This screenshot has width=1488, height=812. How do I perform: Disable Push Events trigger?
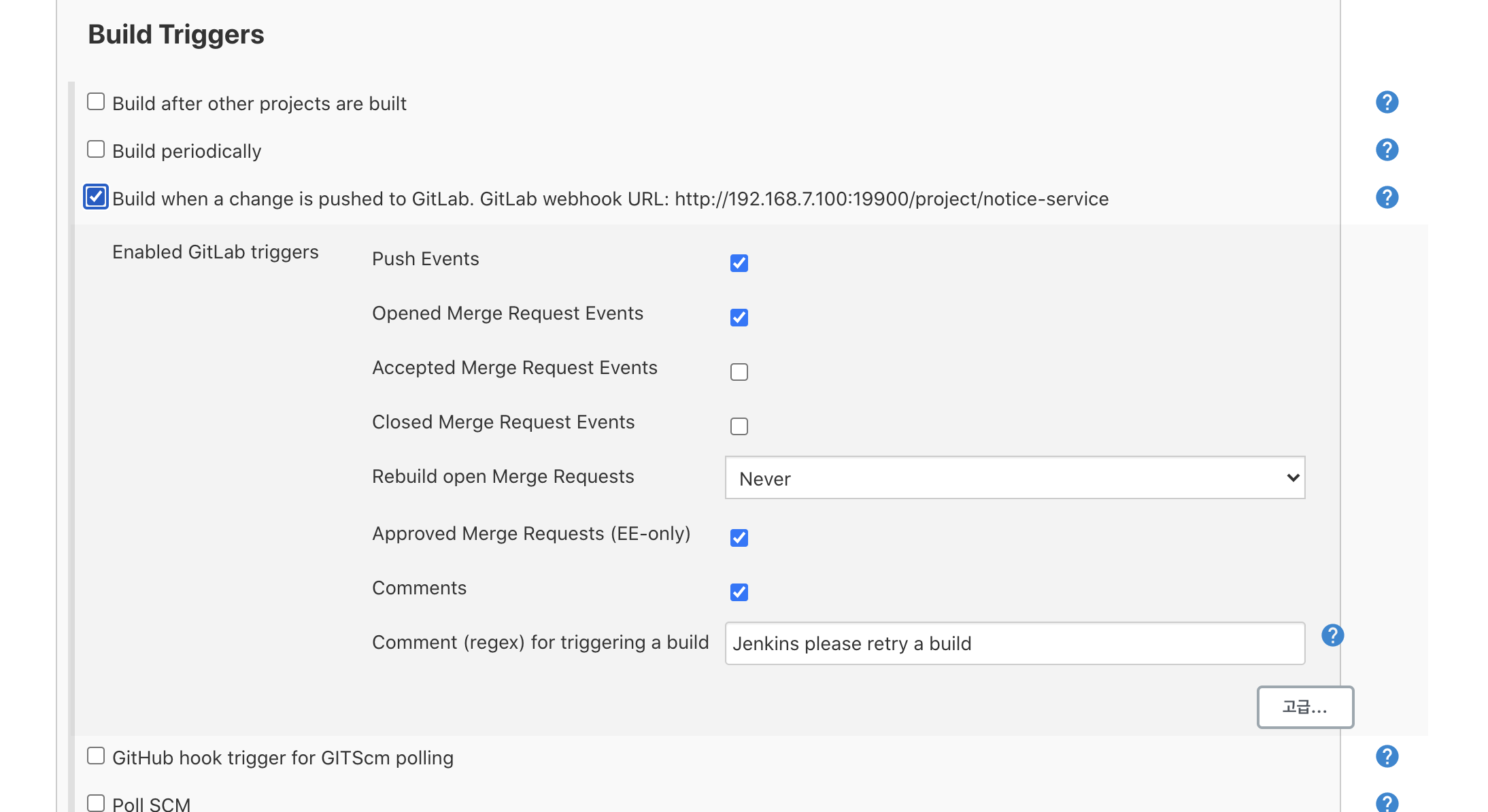coord(739,263)
